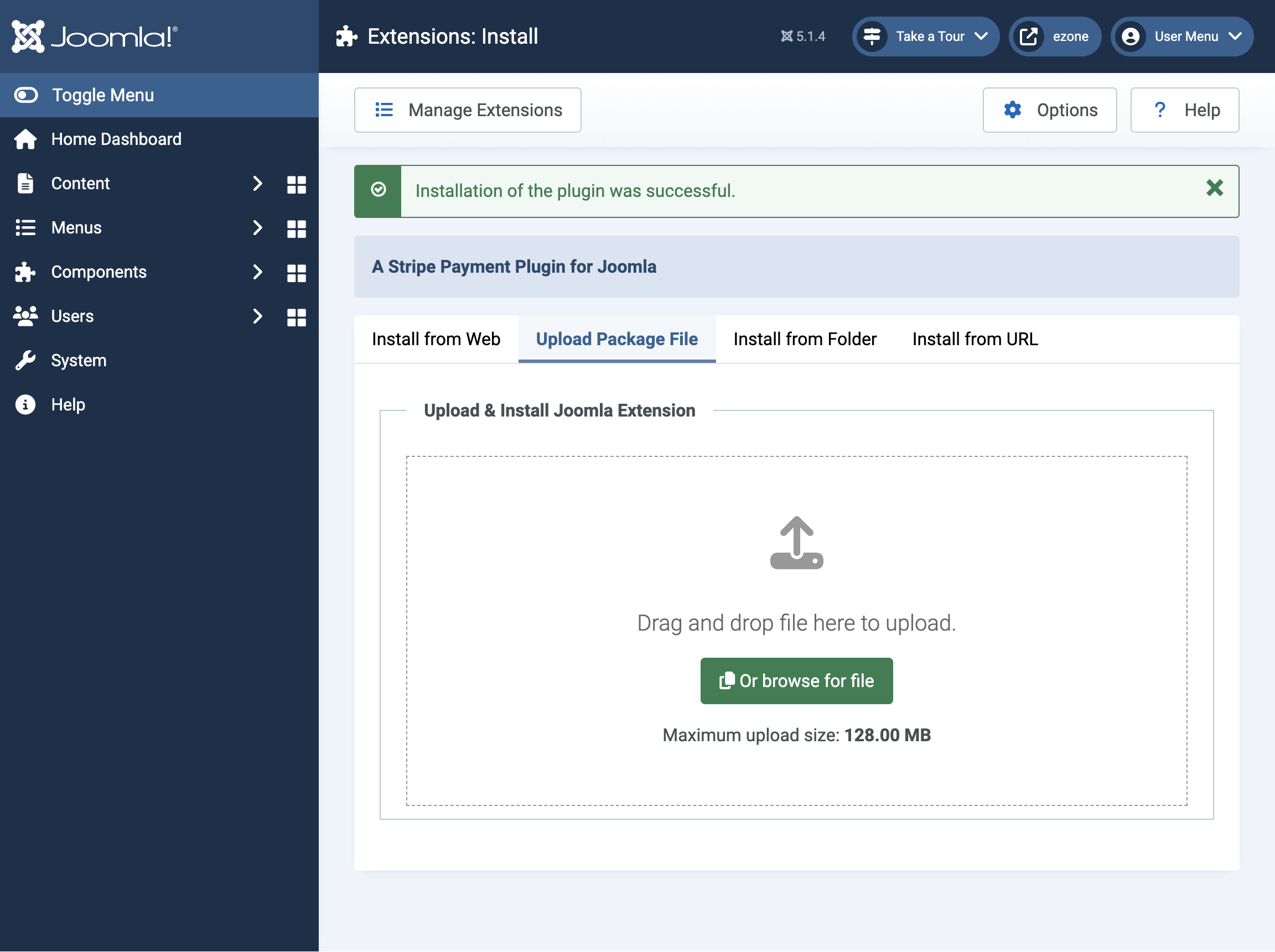Image resolution: width=1275 pixels, height=952 pixels.
Task: Toggle the admin sidebar via Toggle Menu
Action: pyautogui.click(x=102, y=95)
